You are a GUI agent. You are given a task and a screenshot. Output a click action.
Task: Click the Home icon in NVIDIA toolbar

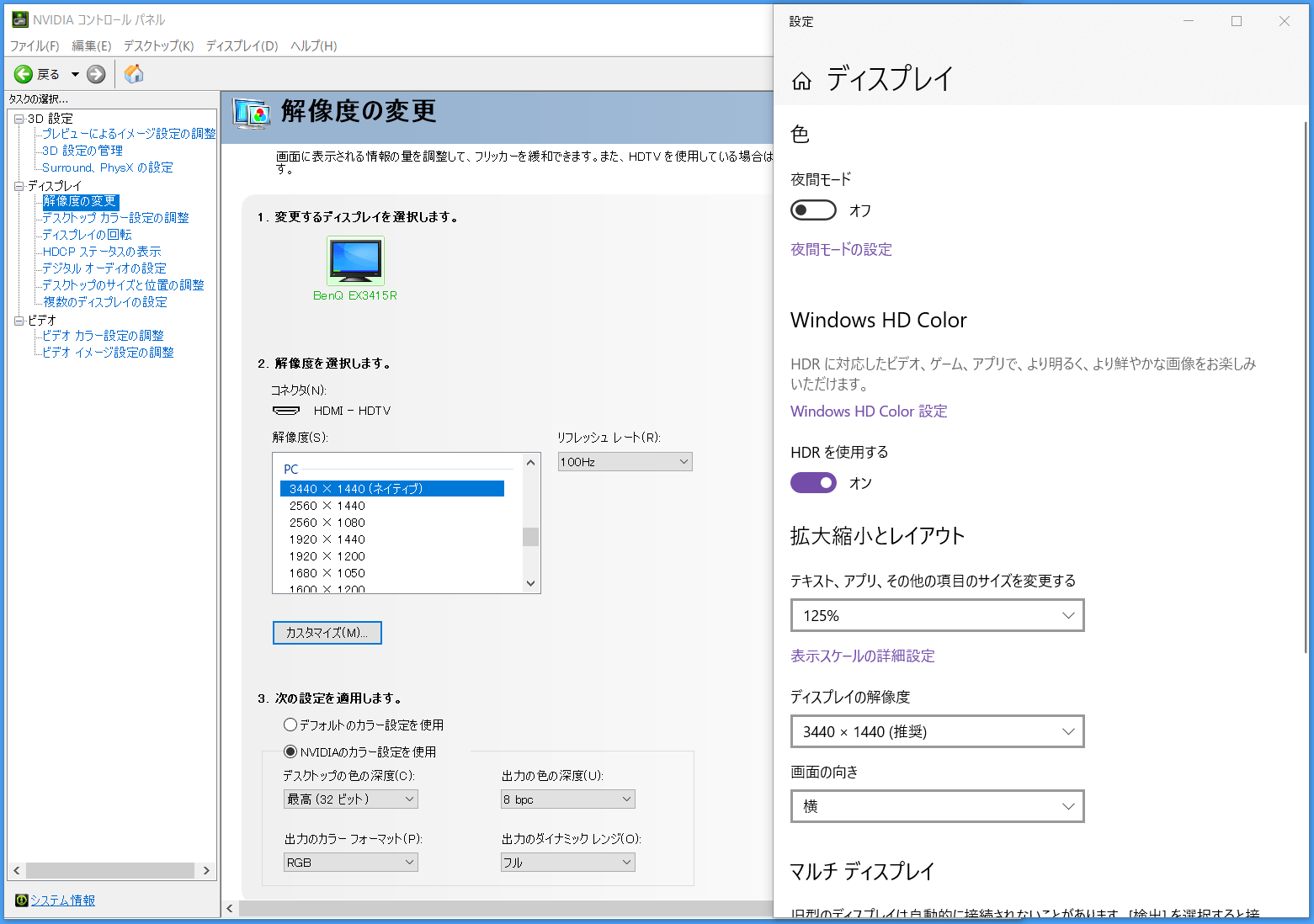tap(134, 74)
